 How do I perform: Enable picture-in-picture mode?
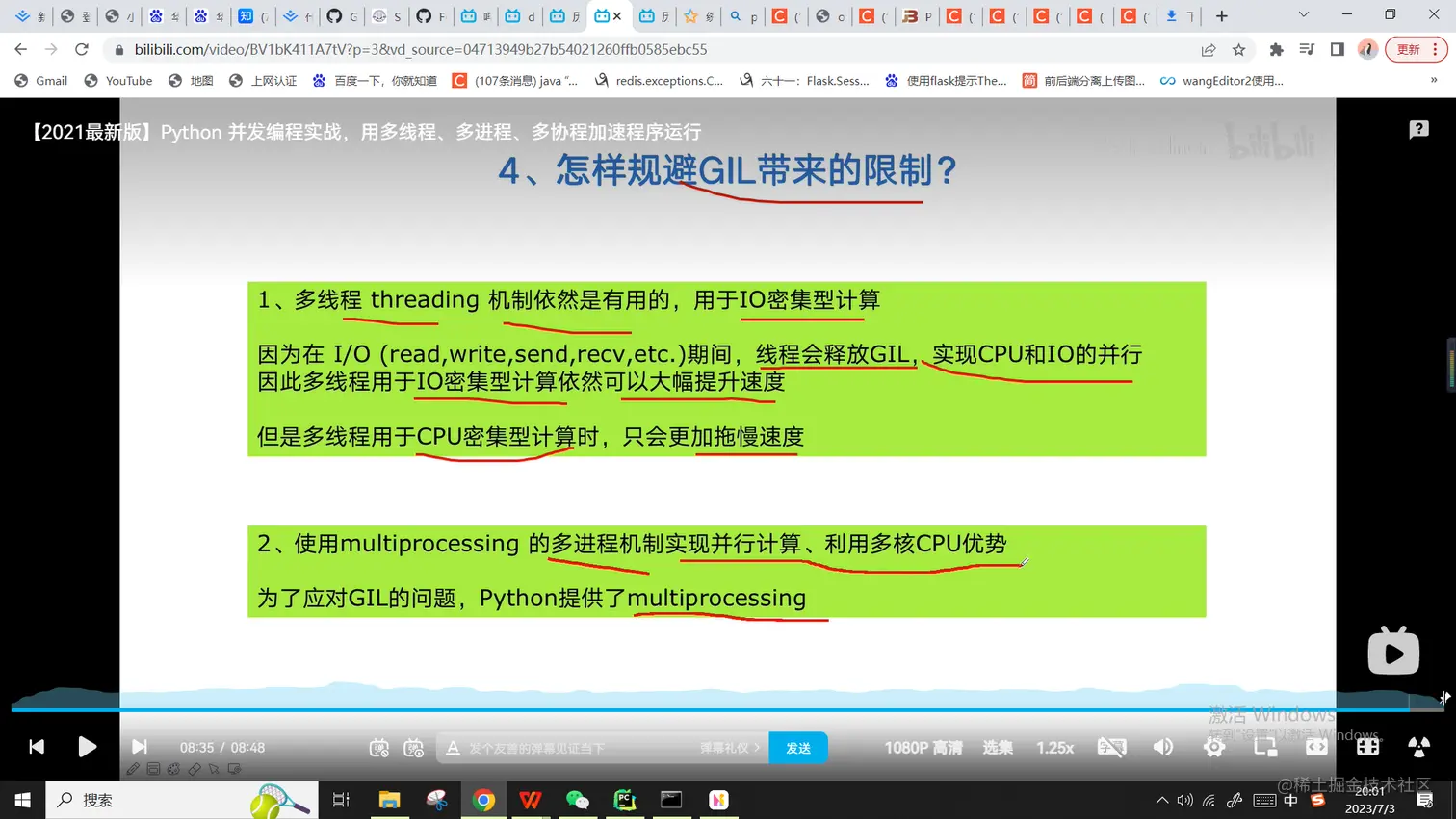[x=1265, y=747]
